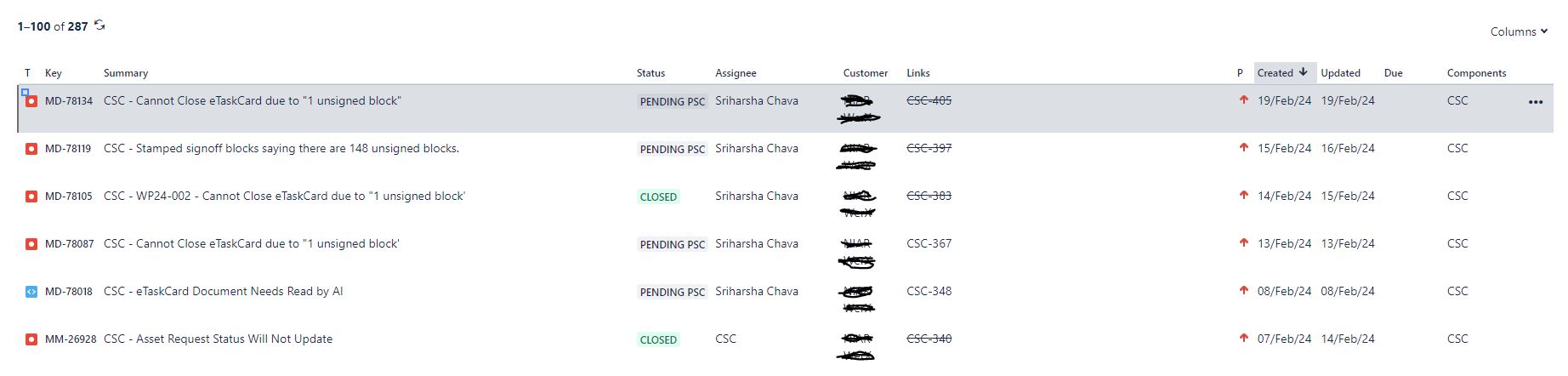Click the CLOSED status badge for MM-26928
The image size is (1568, 376).
[658, 339]
